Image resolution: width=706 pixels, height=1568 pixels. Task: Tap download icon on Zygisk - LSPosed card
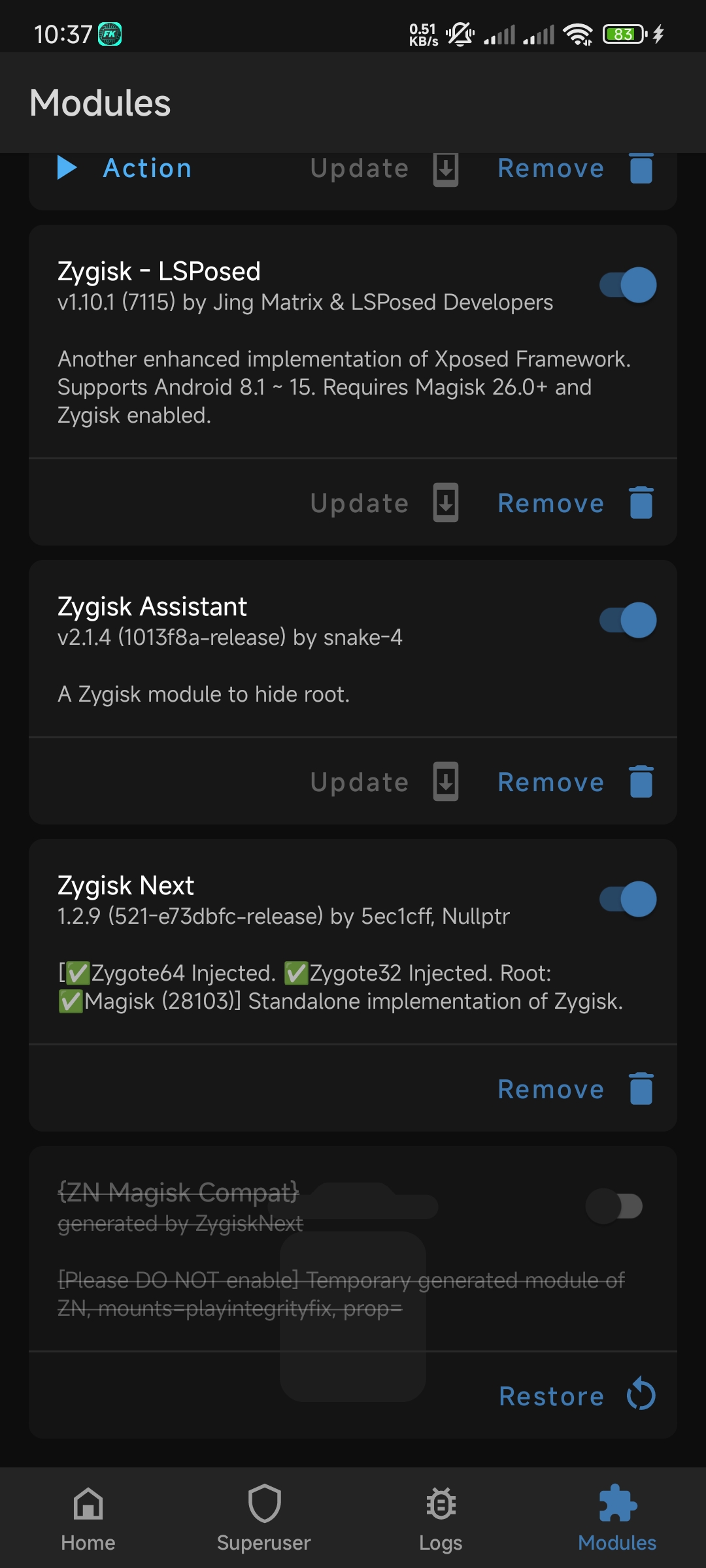[446, 502]
